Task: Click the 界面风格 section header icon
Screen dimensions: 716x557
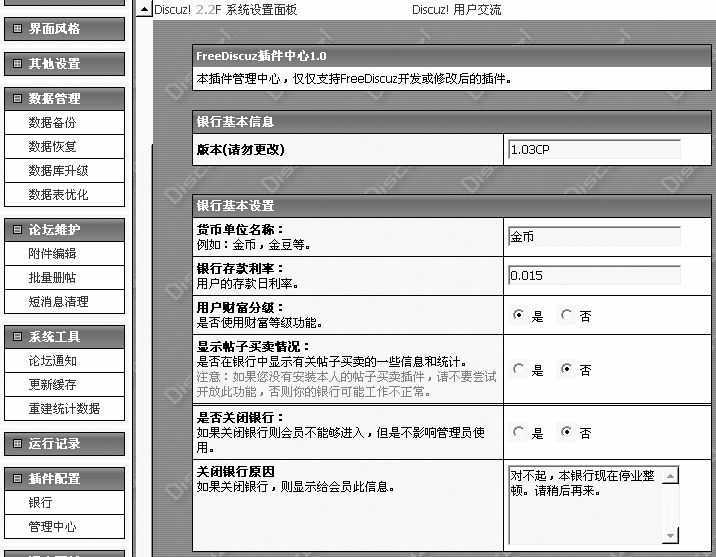Action: (x=17, y=29)
